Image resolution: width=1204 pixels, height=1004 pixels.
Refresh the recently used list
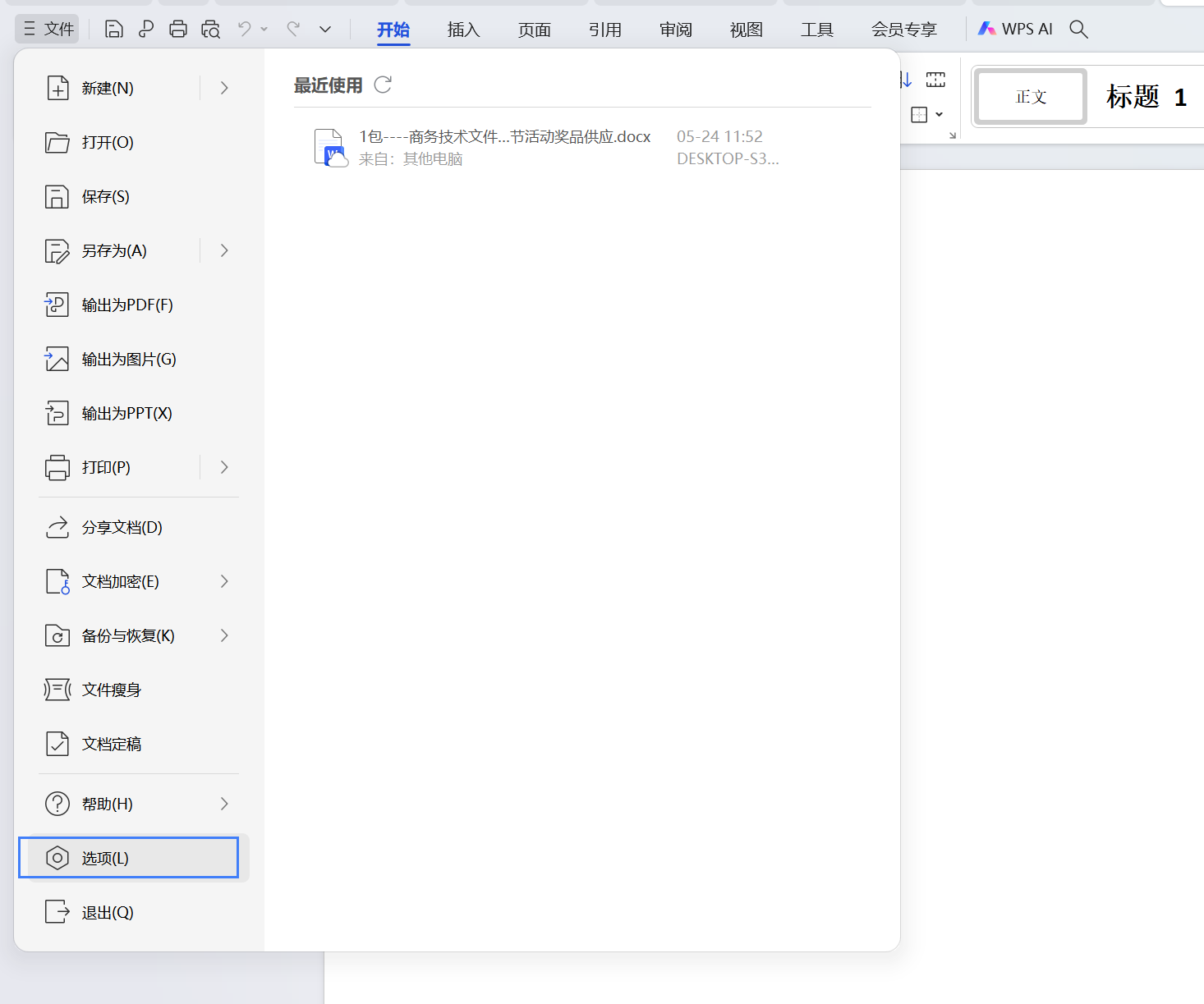pyautogui.click(x=383, y=85)
